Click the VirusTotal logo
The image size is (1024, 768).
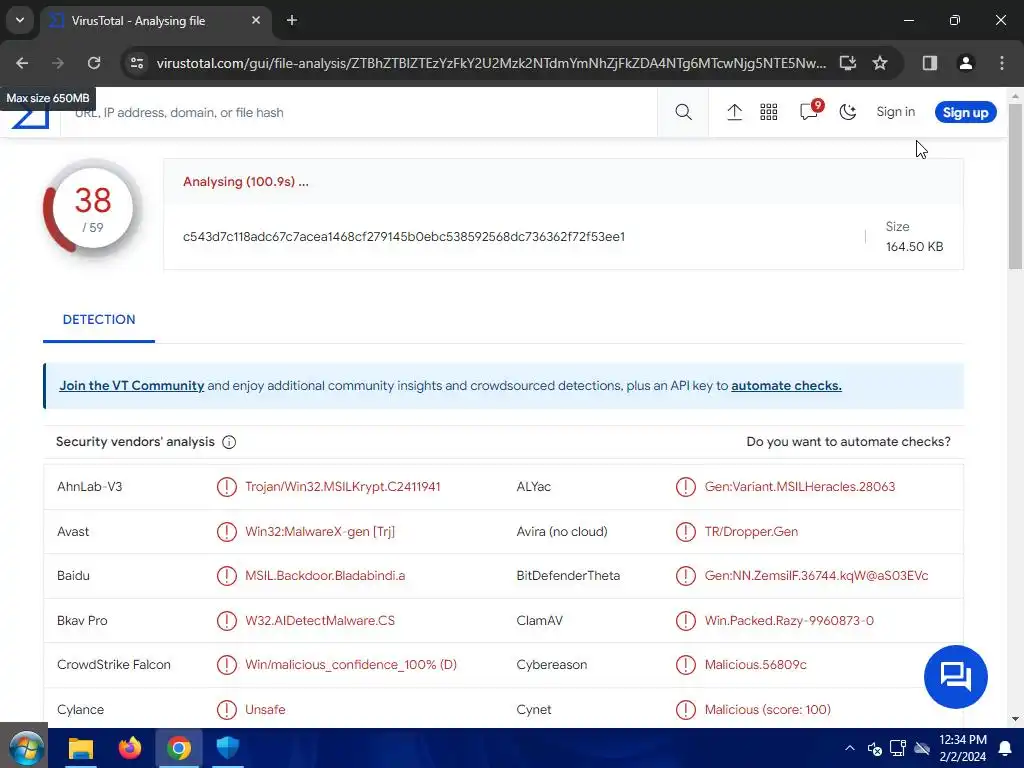[31, 119]
